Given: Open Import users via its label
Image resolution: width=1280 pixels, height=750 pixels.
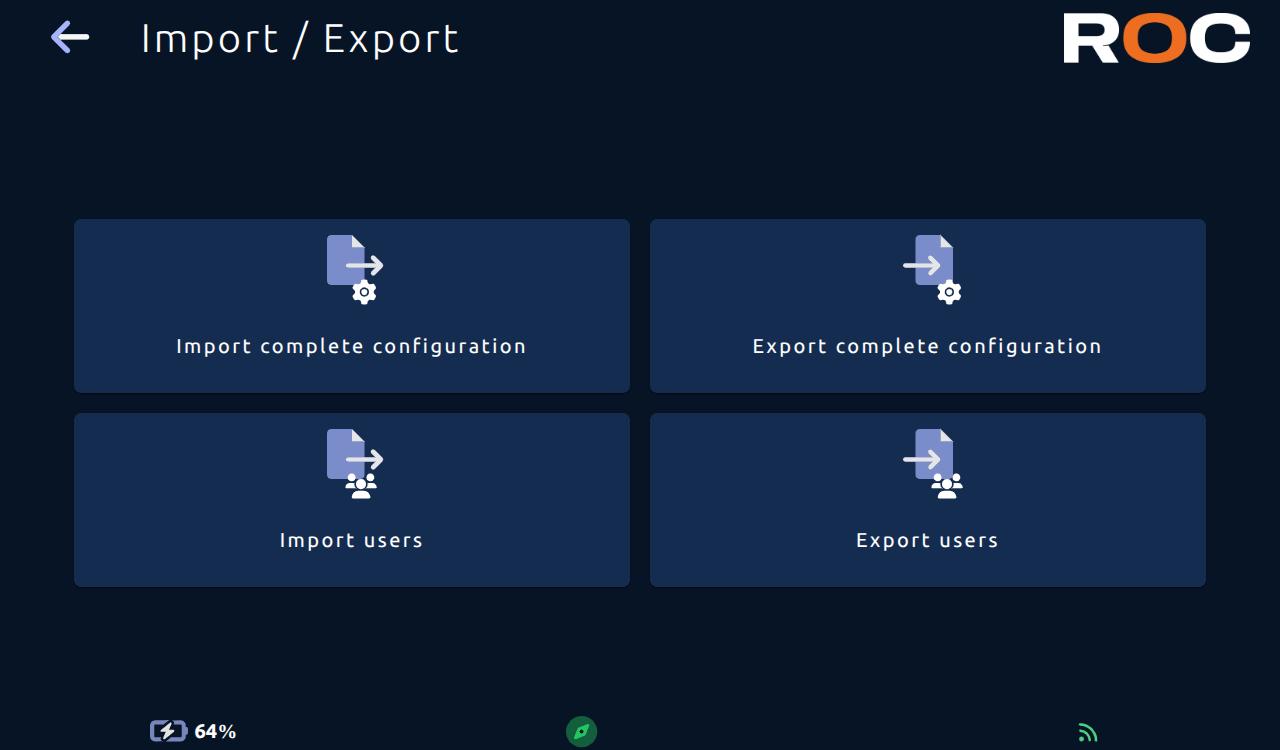Looking at the screenshot, I should pos(351,540).
